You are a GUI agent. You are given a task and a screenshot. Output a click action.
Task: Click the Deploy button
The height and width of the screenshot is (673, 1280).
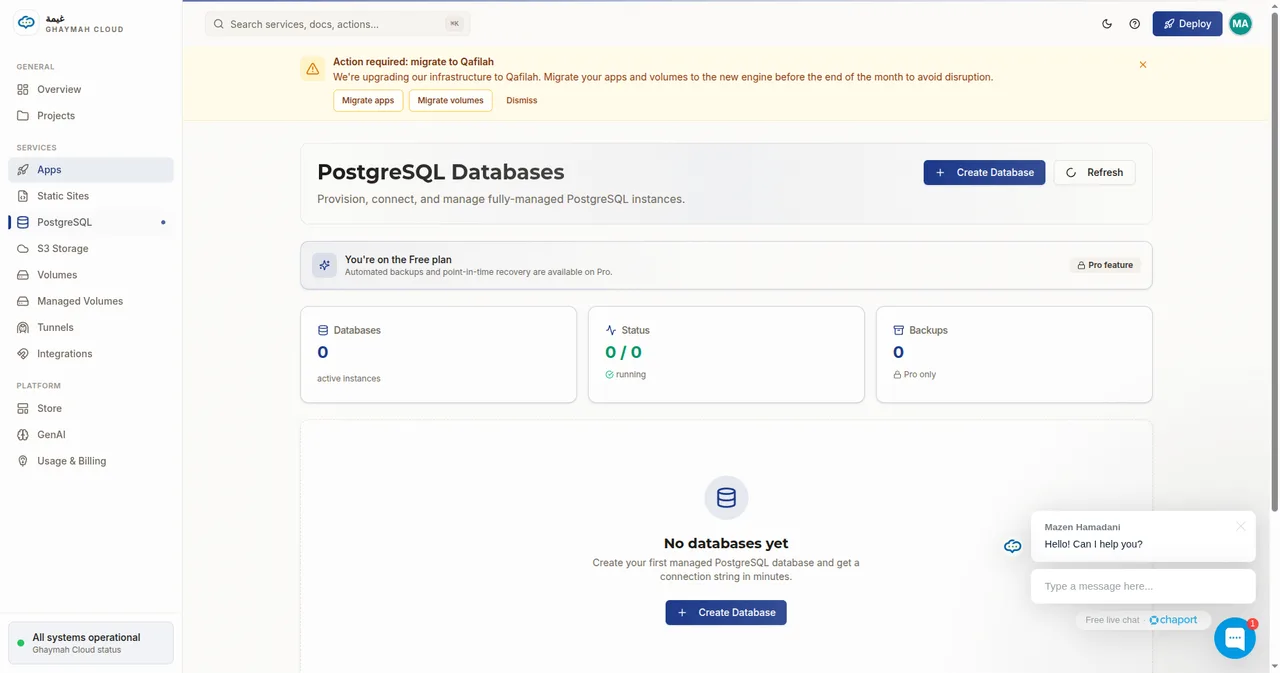[x=1187, y=24]
